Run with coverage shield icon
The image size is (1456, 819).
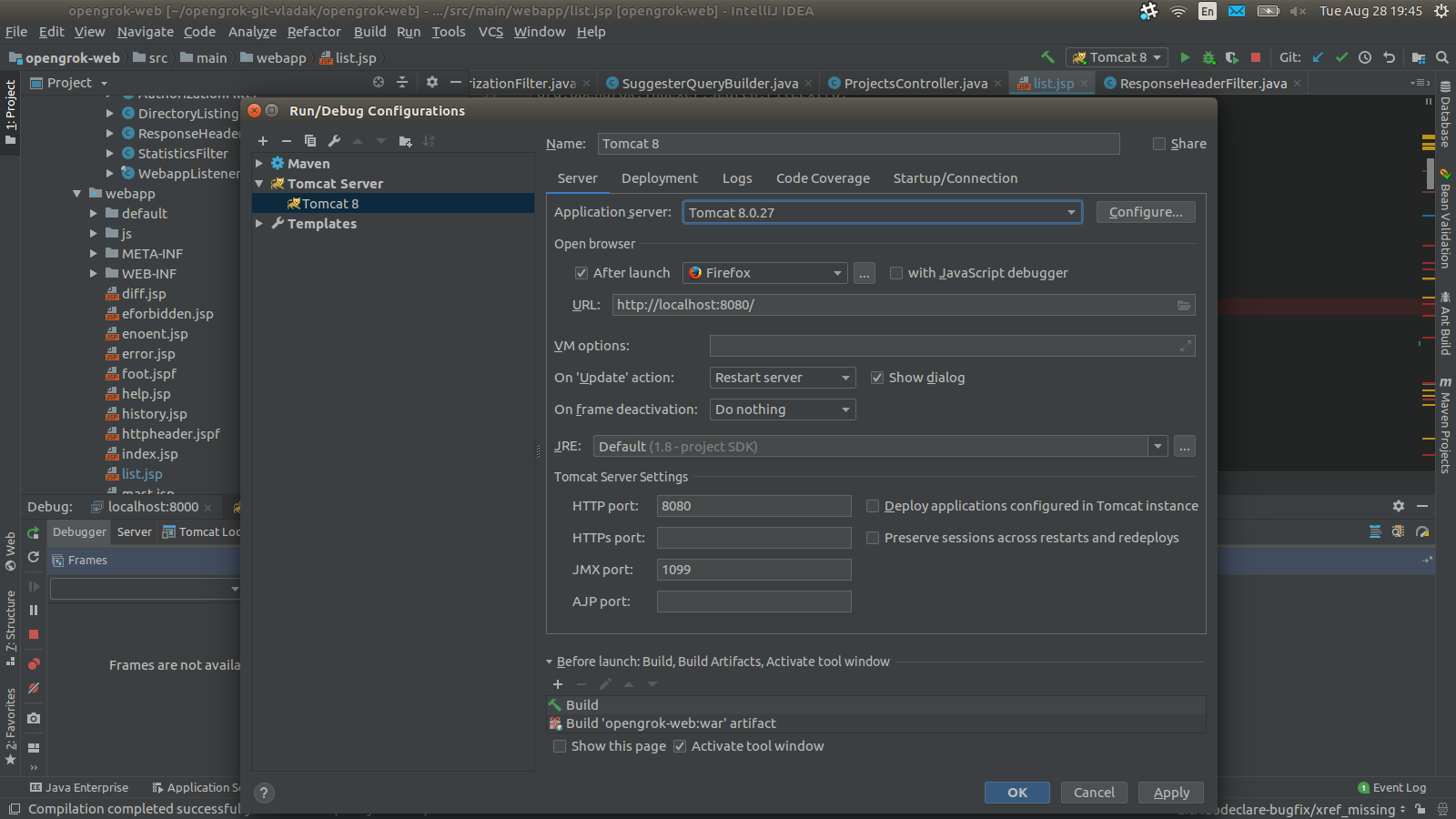1232,57
